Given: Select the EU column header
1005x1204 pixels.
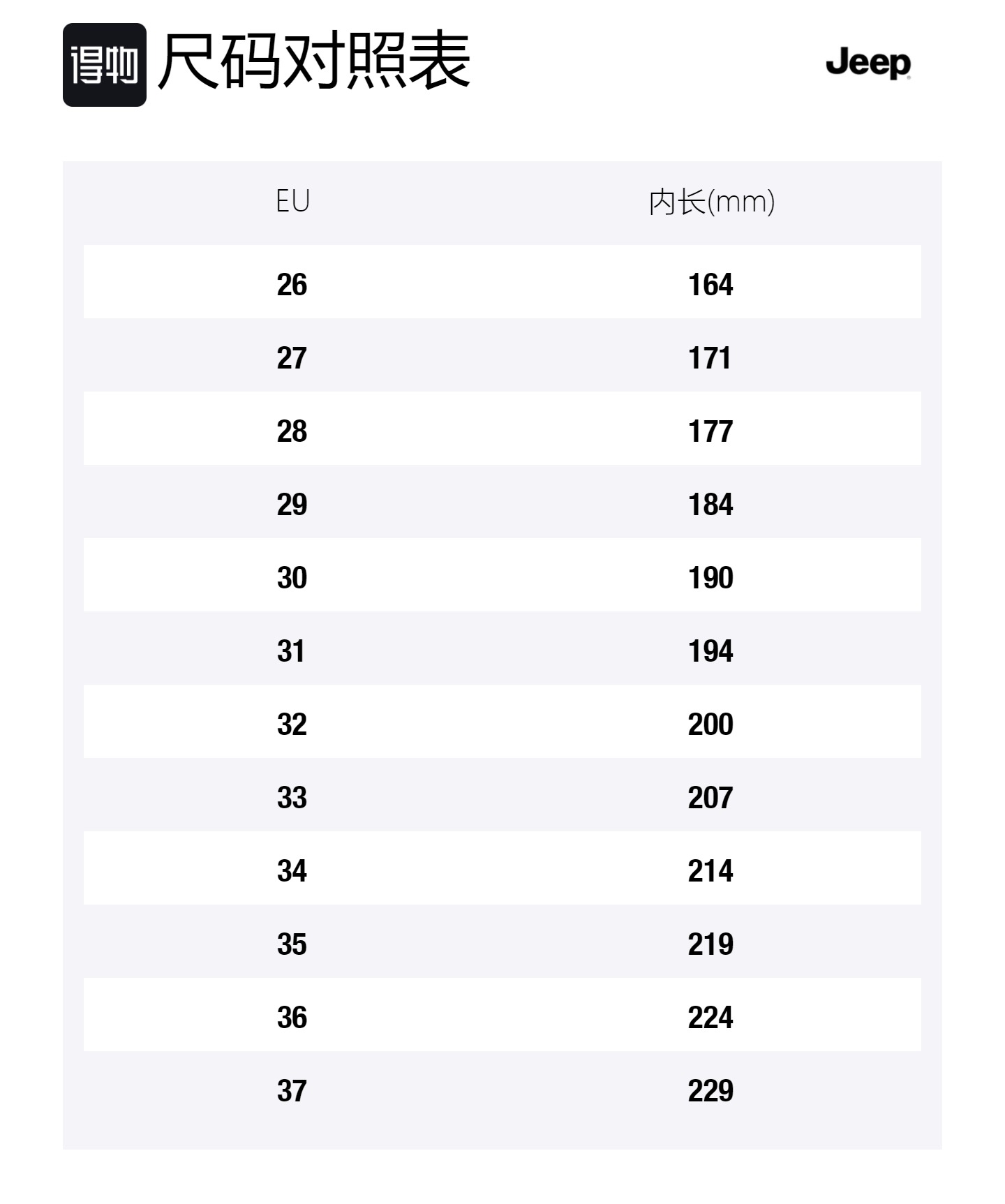Looking at the screenshot, I should 292,202.
